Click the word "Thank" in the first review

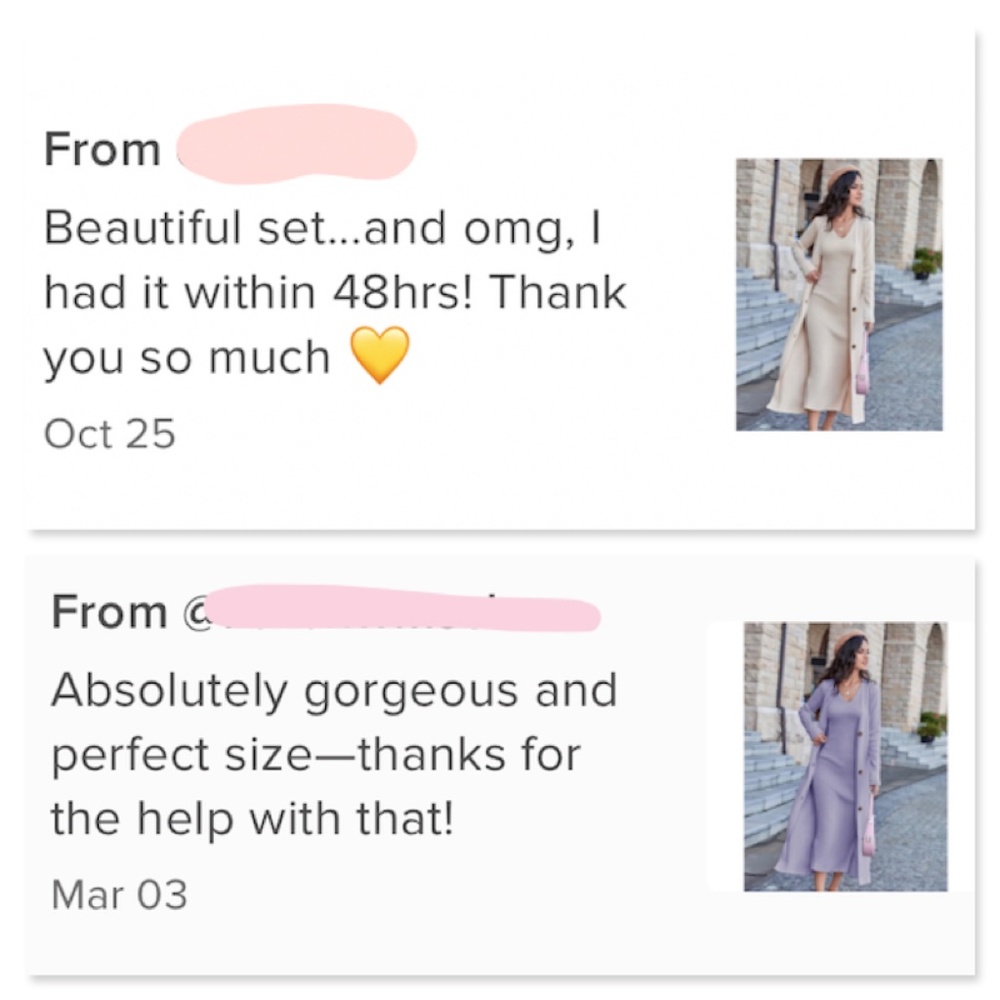click(558, 294)
